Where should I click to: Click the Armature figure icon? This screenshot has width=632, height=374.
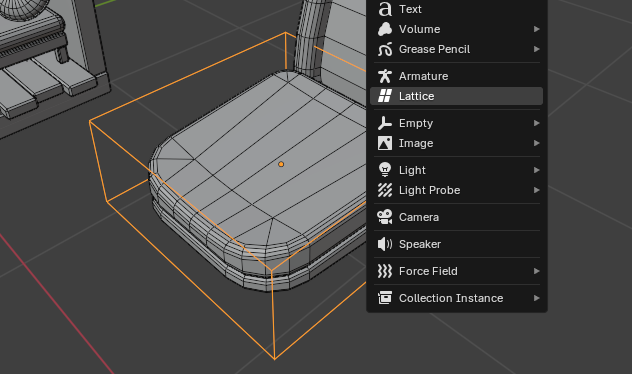pos(385,76)
